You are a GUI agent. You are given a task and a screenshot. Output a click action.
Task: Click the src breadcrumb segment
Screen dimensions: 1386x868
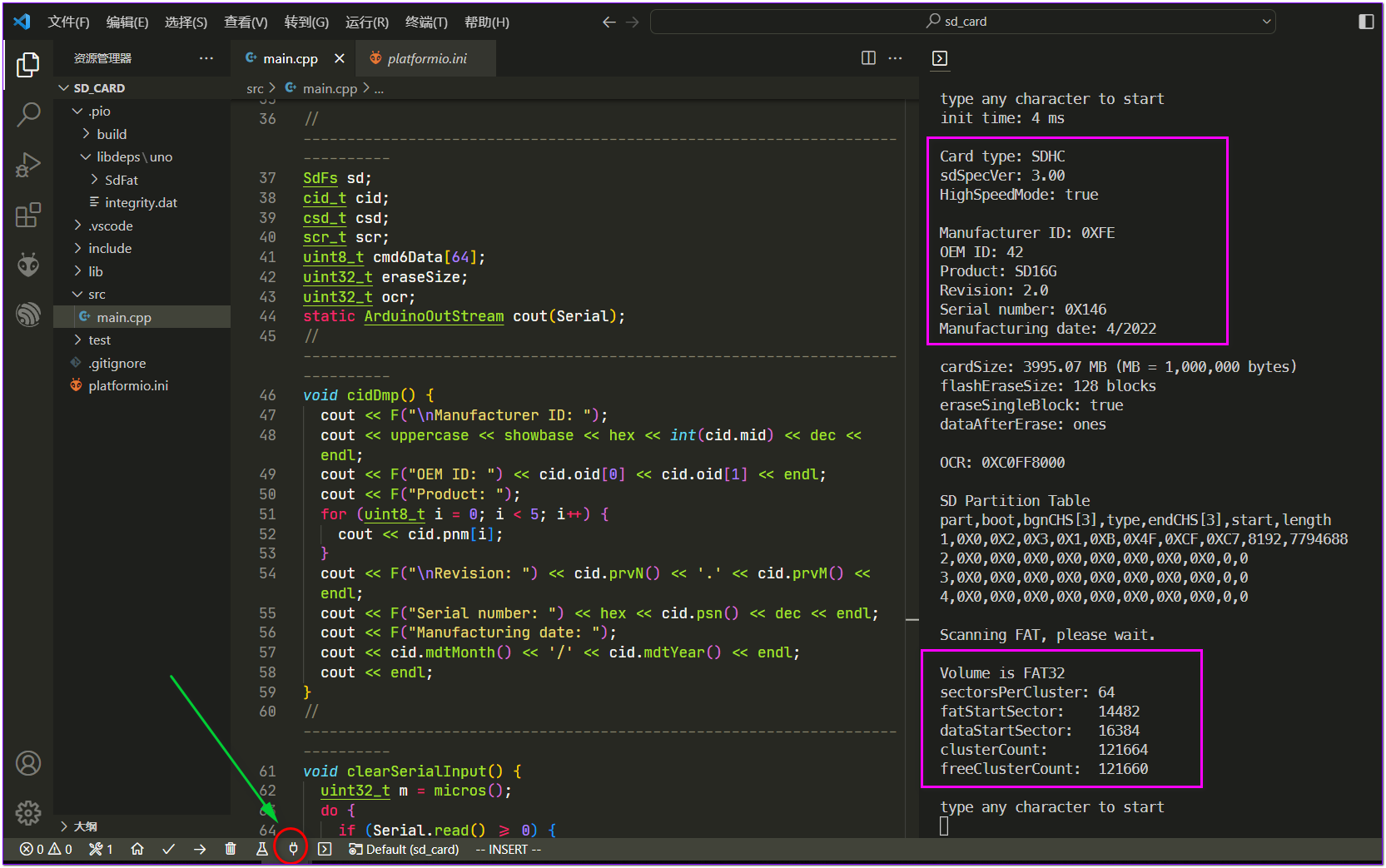point(255,88)
